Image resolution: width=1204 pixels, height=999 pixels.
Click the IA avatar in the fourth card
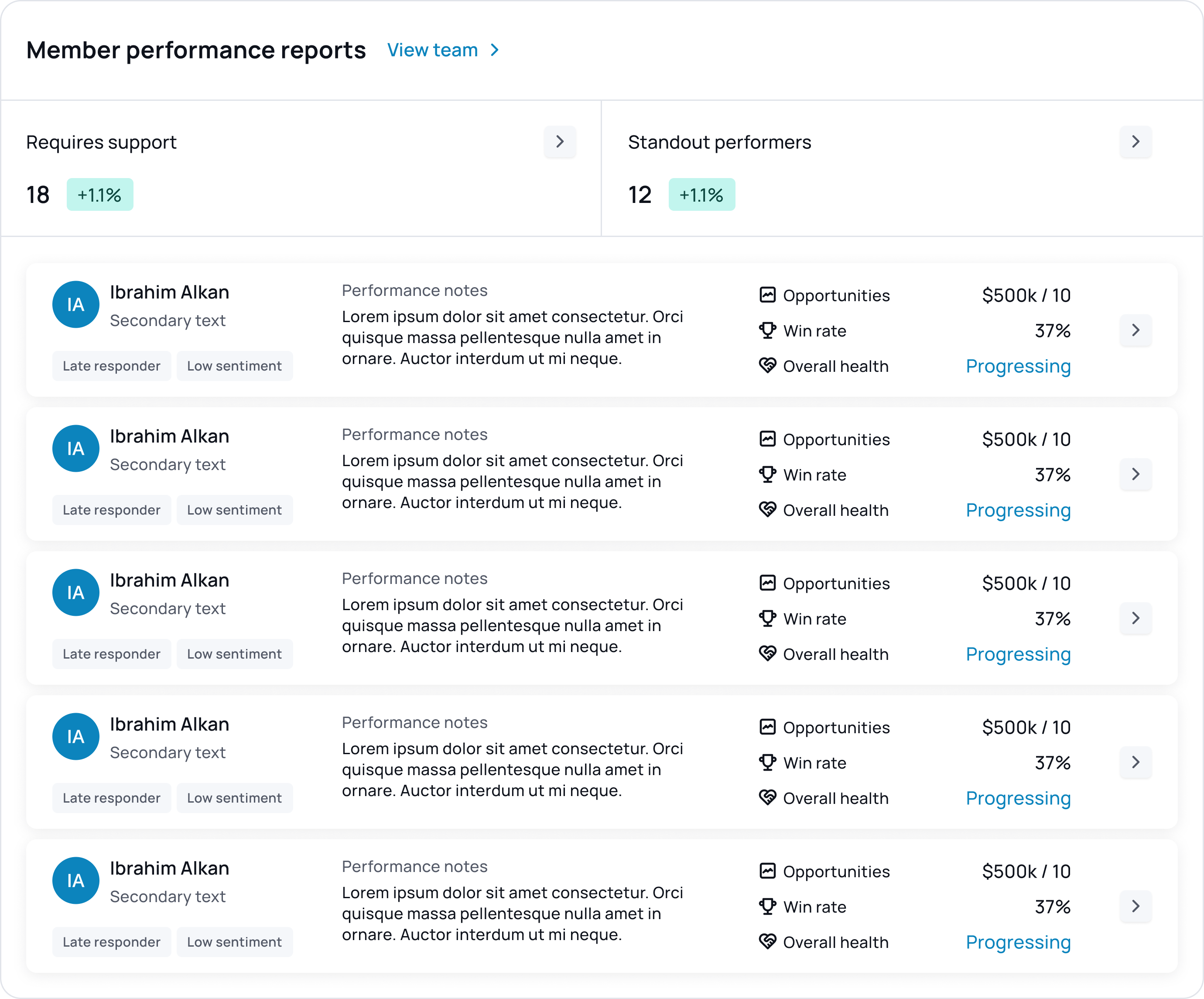[x=75, y=736]
